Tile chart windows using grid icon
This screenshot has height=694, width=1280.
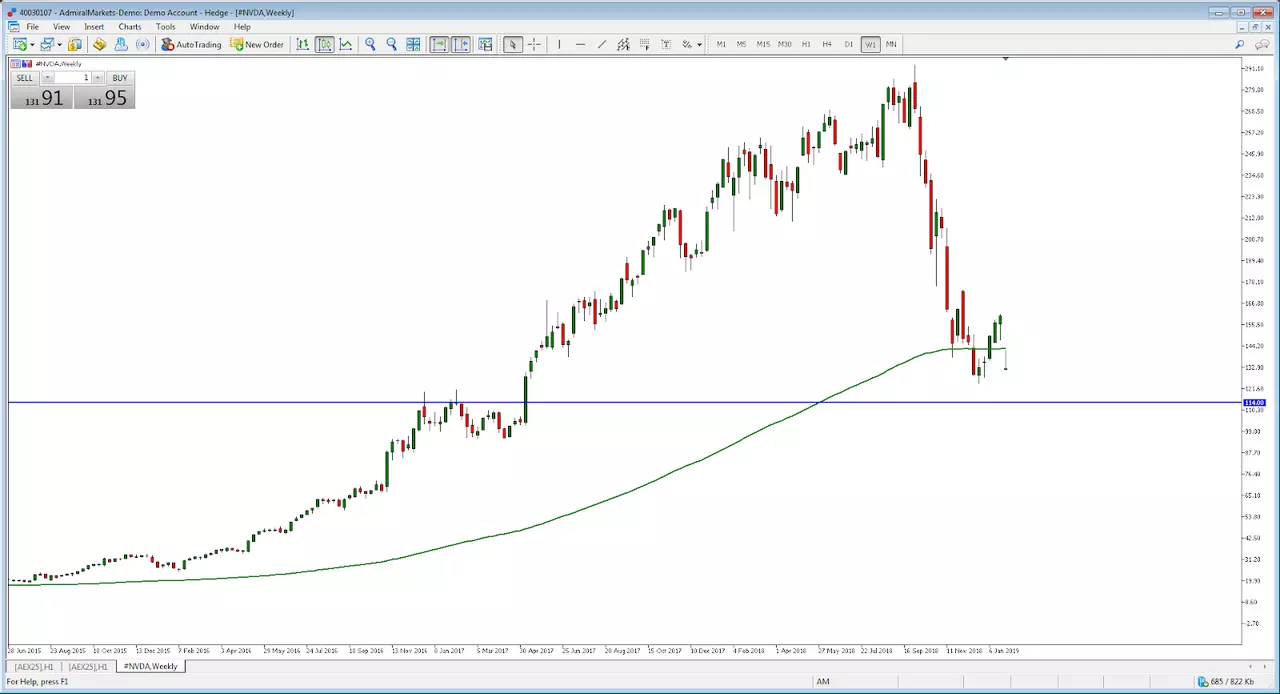(413, 44)
